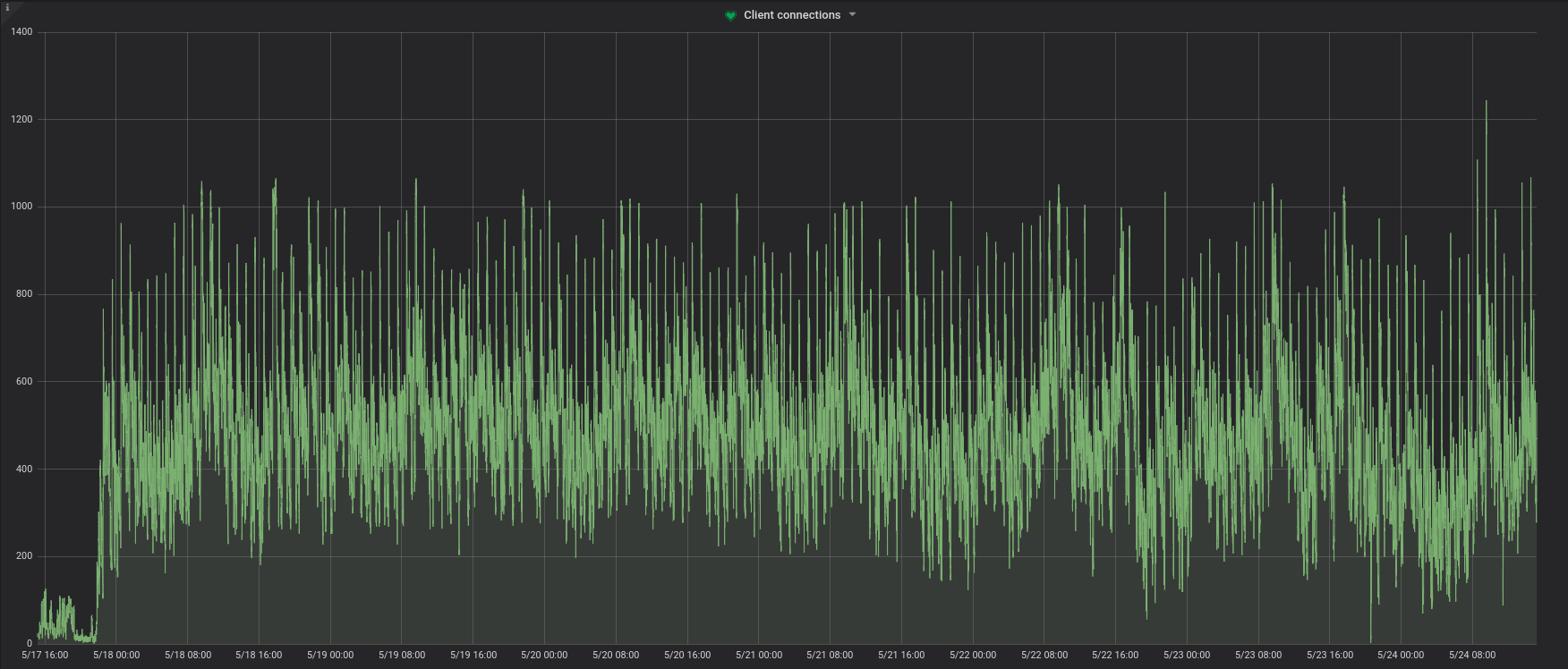The width and height of the screenshot is (1568, 669).
Task: Click the 5/20 16:00 time axis label
Action: (x=687, y=655)
